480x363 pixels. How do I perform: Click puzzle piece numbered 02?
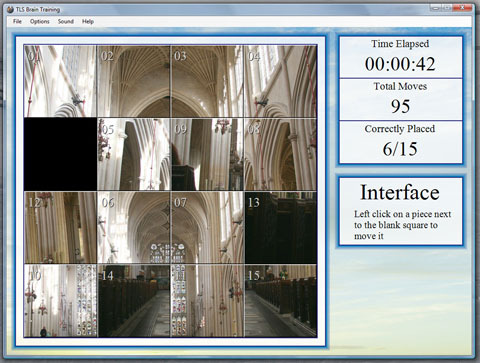(x=134, y=81)
